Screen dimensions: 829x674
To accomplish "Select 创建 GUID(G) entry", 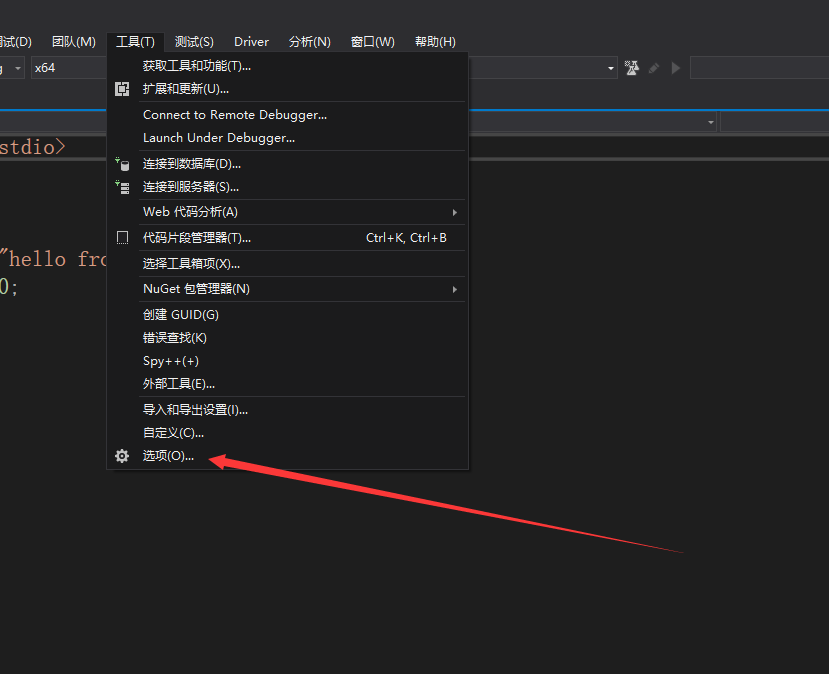I will [x=181, y=314].
